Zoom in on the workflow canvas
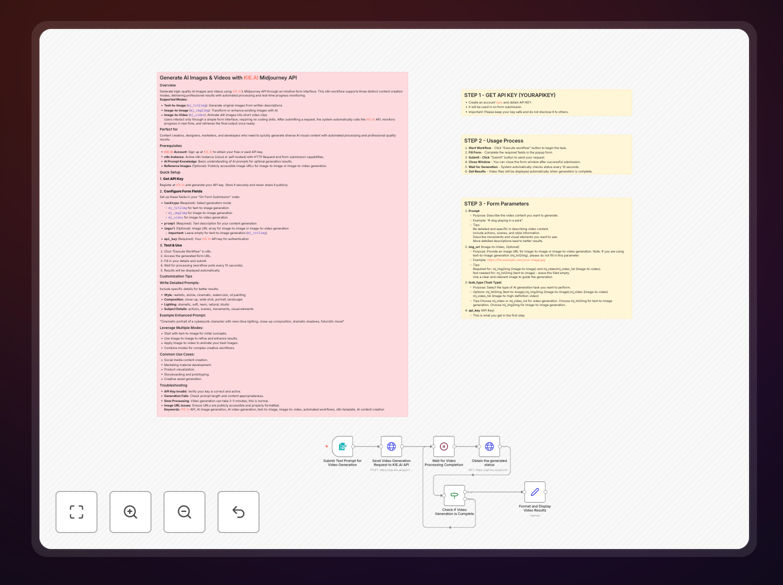 pyautogui.click(x=130, y=512)
